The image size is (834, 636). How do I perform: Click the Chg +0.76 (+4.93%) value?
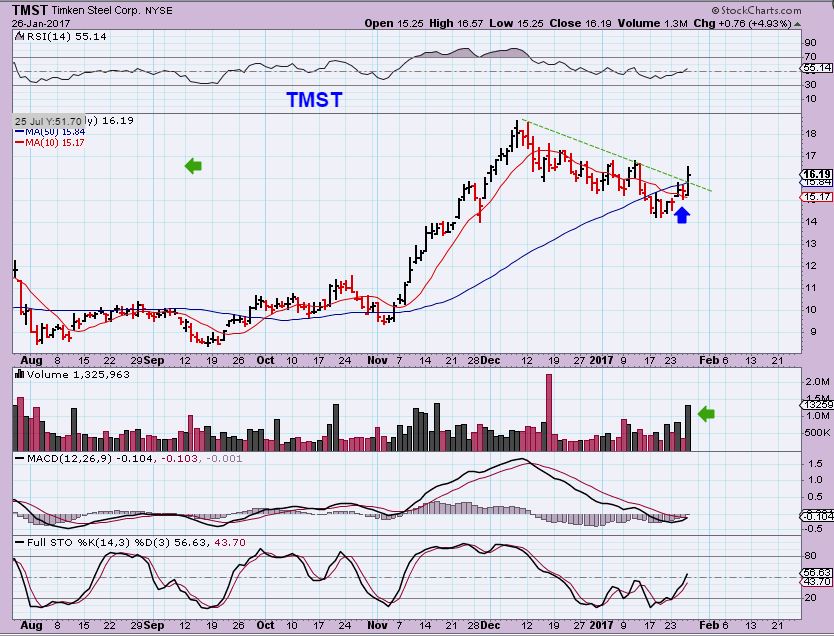741,23
